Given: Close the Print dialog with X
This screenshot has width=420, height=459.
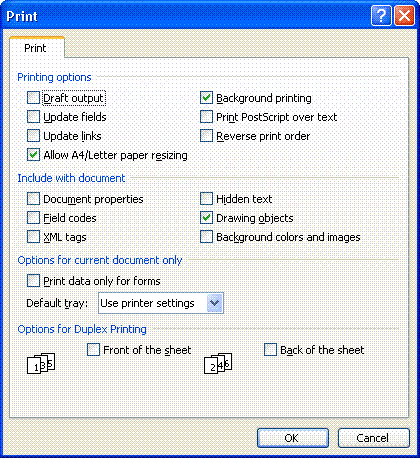Looking at the screenshot, I should point(404,16).
